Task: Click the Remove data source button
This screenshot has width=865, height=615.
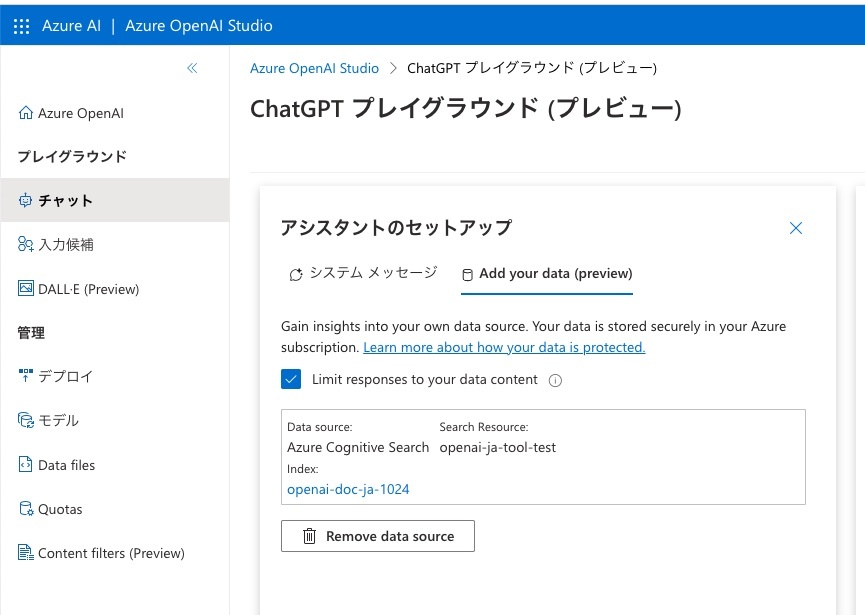Action: (377, 536)
